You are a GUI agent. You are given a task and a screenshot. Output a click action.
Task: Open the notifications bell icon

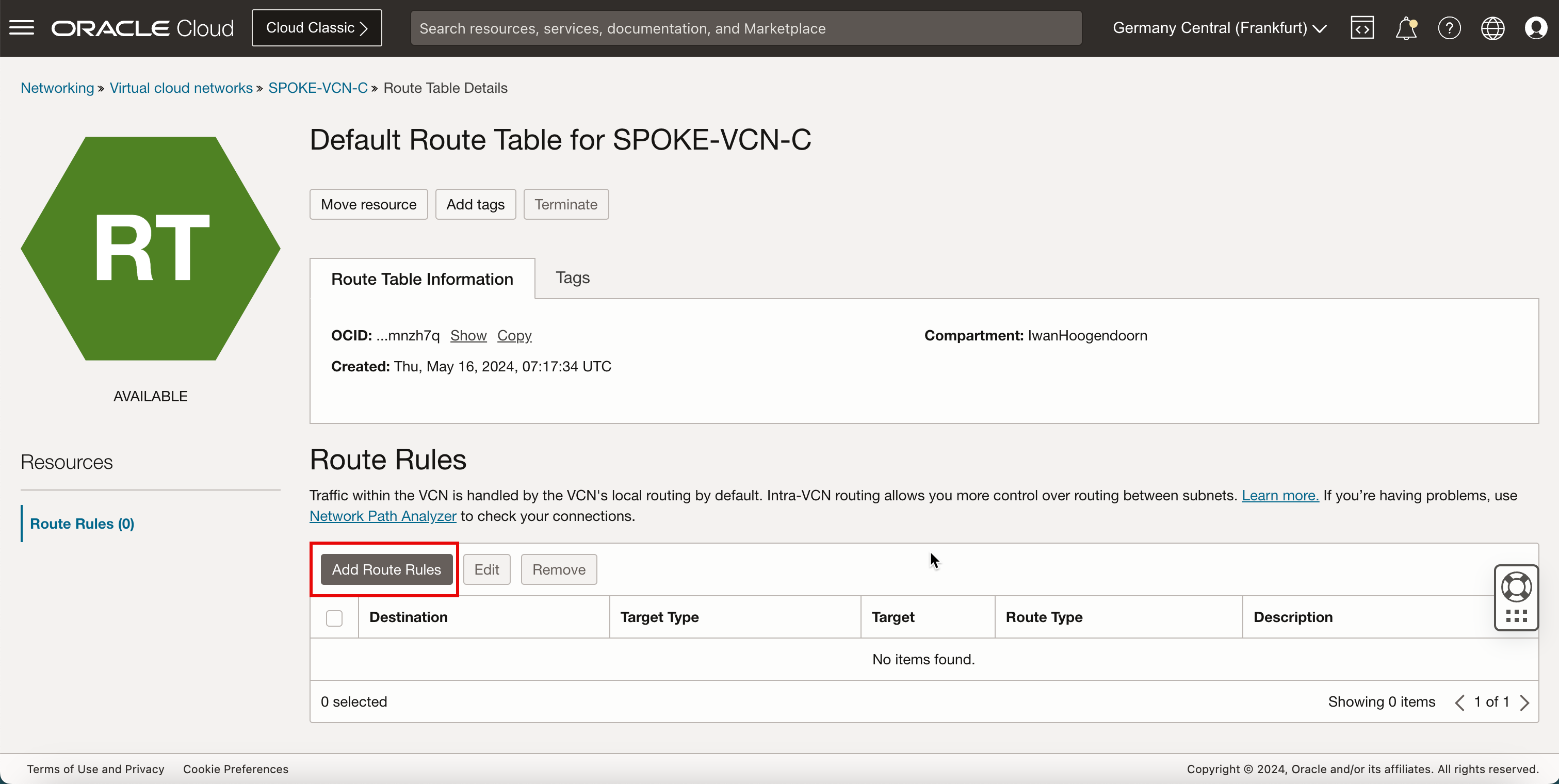click(x=1406, y=28)
